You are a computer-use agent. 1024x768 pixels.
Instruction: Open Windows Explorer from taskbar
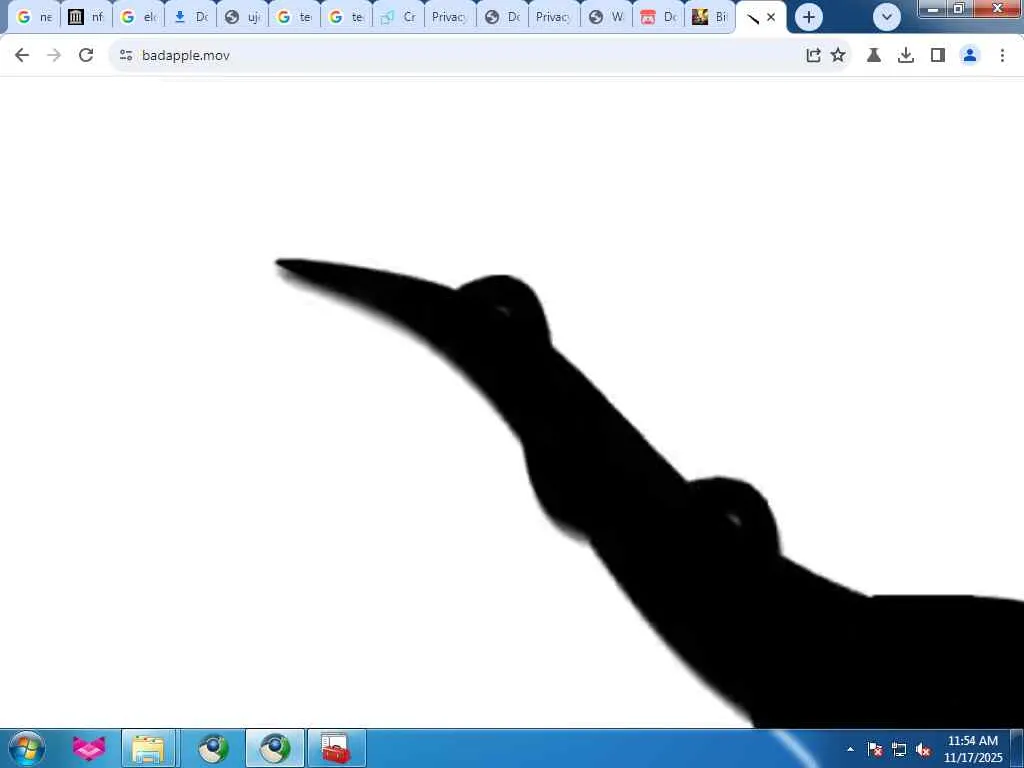pyautogui.click(x=148, y=748)
